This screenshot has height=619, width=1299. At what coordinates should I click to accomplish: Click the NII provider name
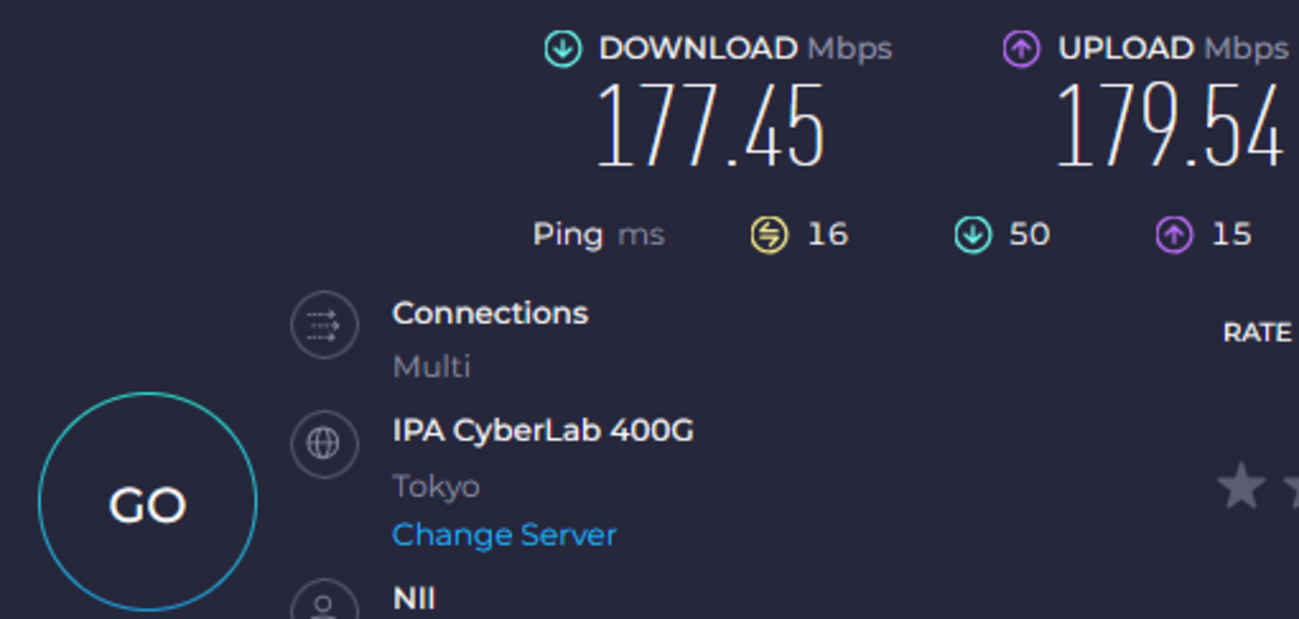[x=414, y=599]
